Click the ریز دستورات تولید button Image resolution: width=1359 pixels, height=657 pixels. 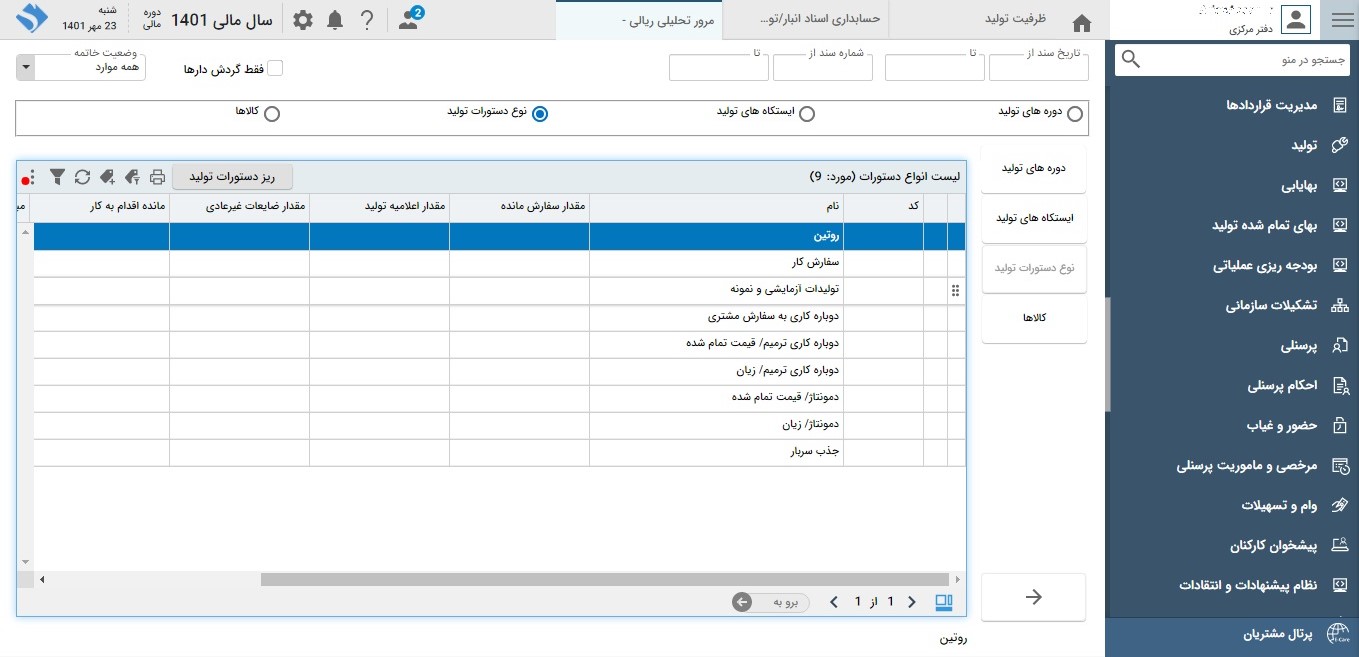(232, 177)
